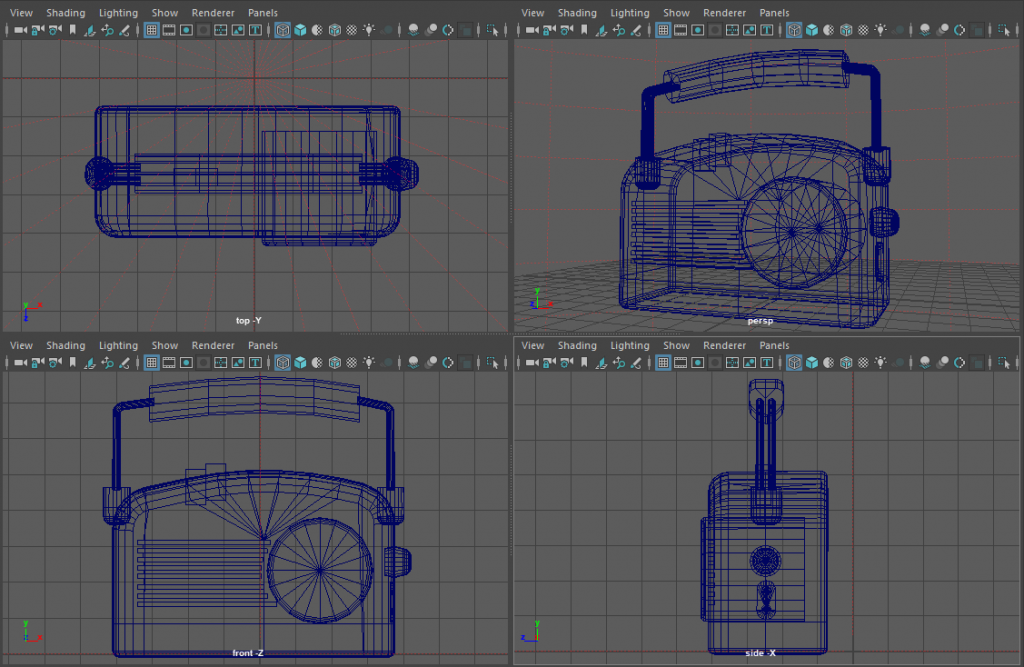Toggle the grid button in top view panel
Viewport: 1024px width, 667px height.
(151, 30)
